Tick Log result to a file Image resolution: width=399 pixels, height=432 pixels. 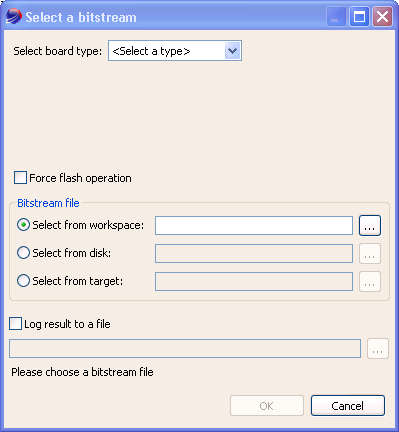(15, 324)
